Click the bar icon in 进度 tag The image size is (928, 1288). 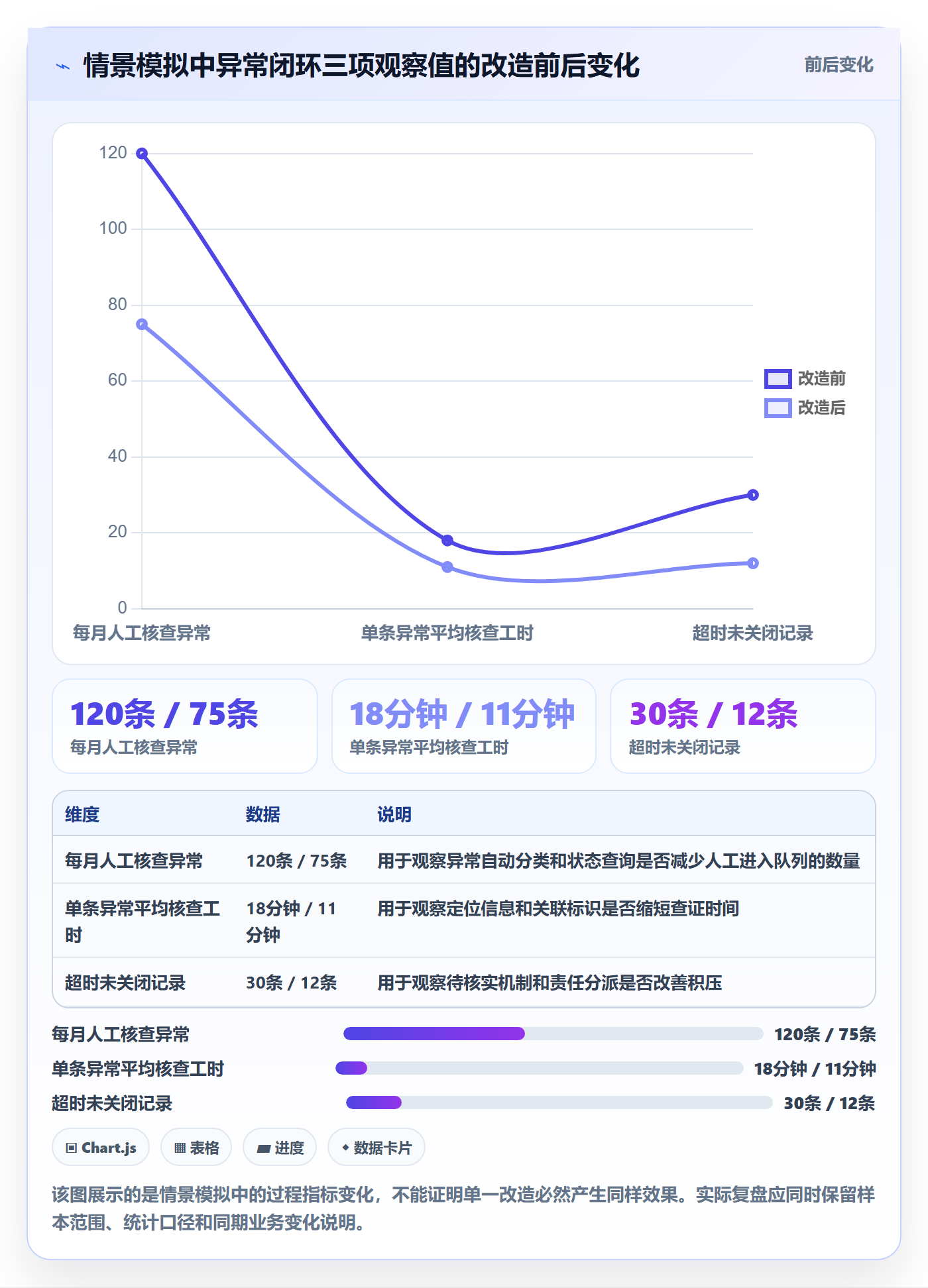click(264, 1149)
